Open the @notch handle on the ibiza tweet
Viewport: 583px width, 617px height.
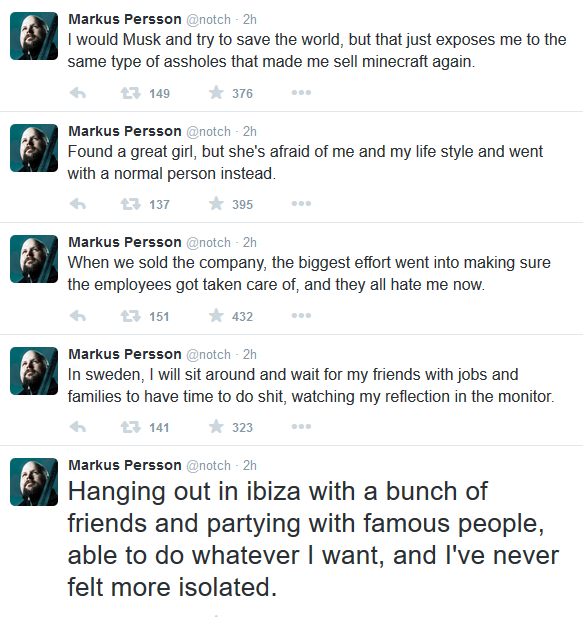click(x=208, y=466)
